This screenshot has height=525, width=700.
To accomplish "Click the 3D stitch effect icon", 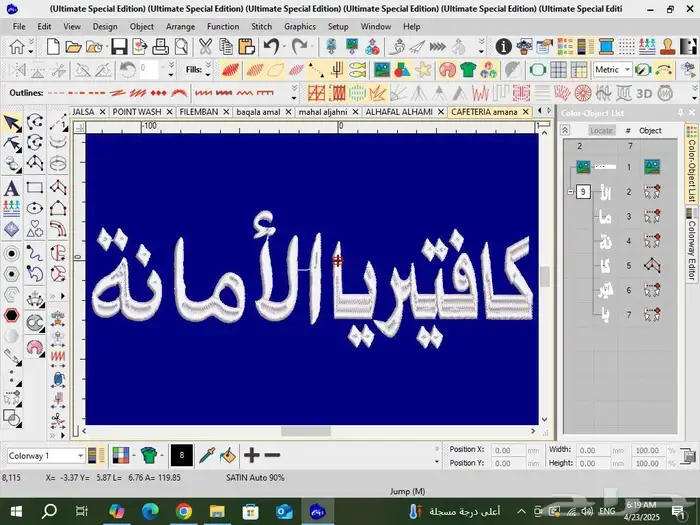I will point(644,93).
